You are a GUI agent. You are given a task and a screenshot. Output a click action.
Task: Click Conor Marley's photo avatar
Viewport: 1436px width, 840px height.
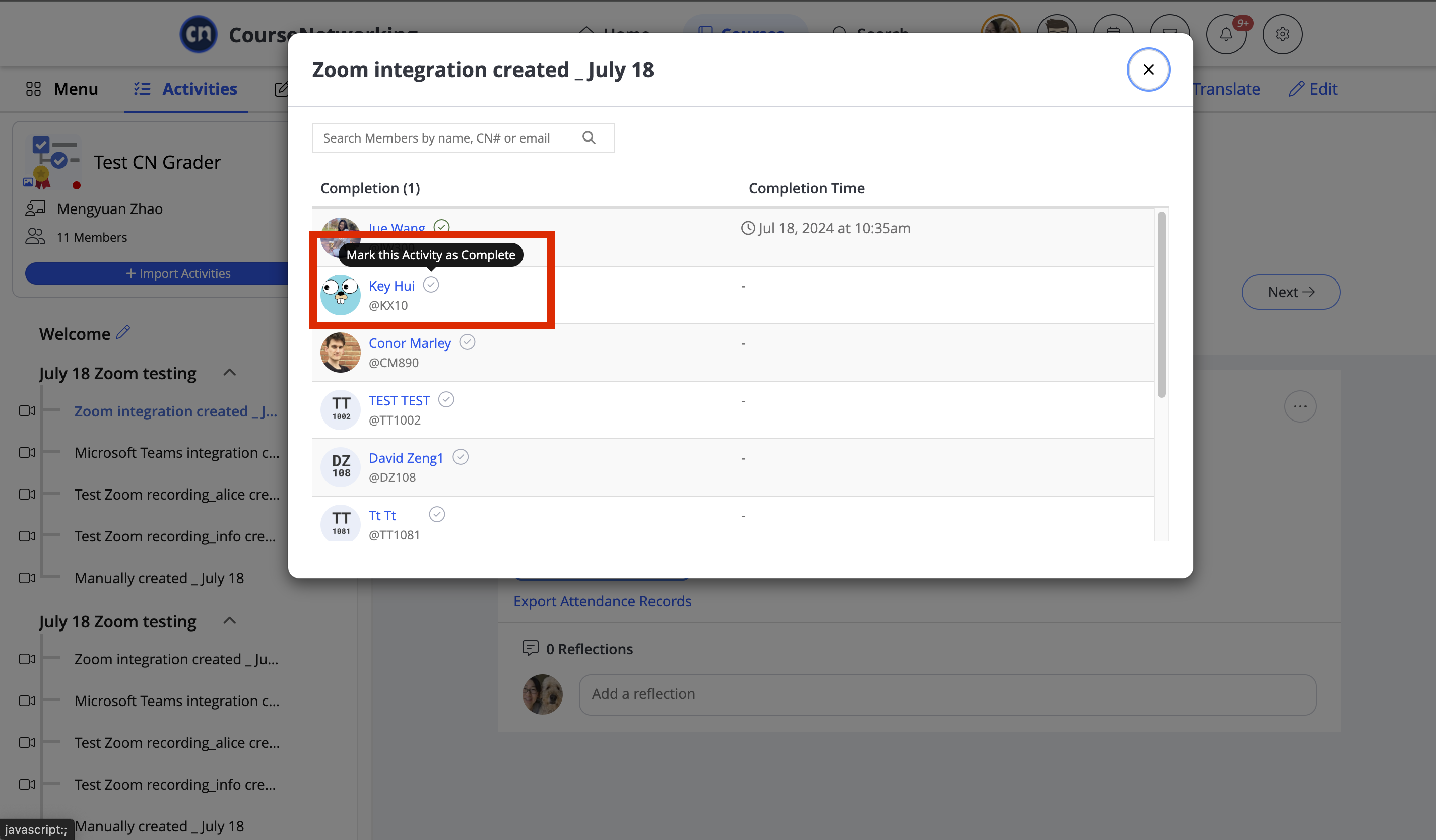tap(340, 353)
